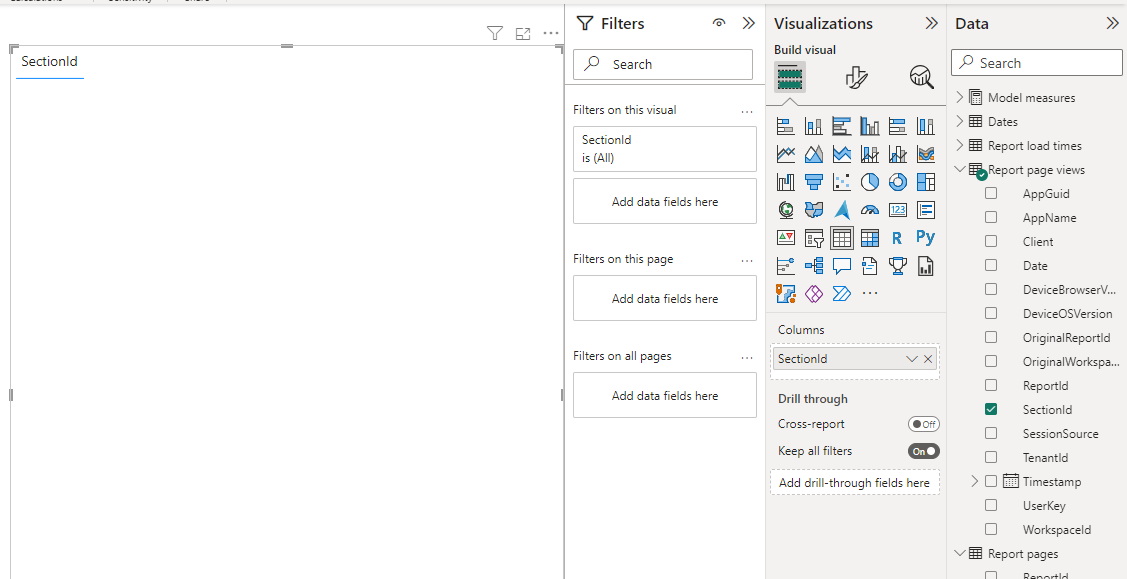Check the UserKey field

(991, 505)
